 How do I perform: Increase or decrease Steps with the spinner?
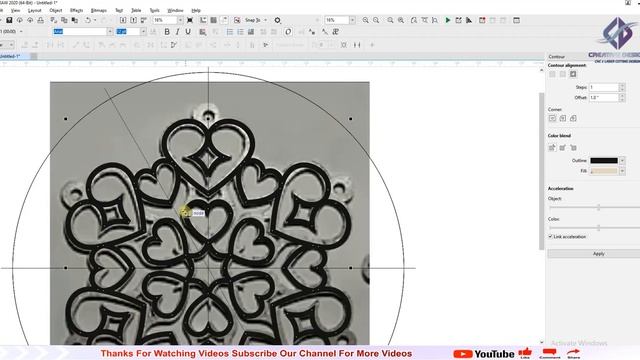(x=622, y=87)
